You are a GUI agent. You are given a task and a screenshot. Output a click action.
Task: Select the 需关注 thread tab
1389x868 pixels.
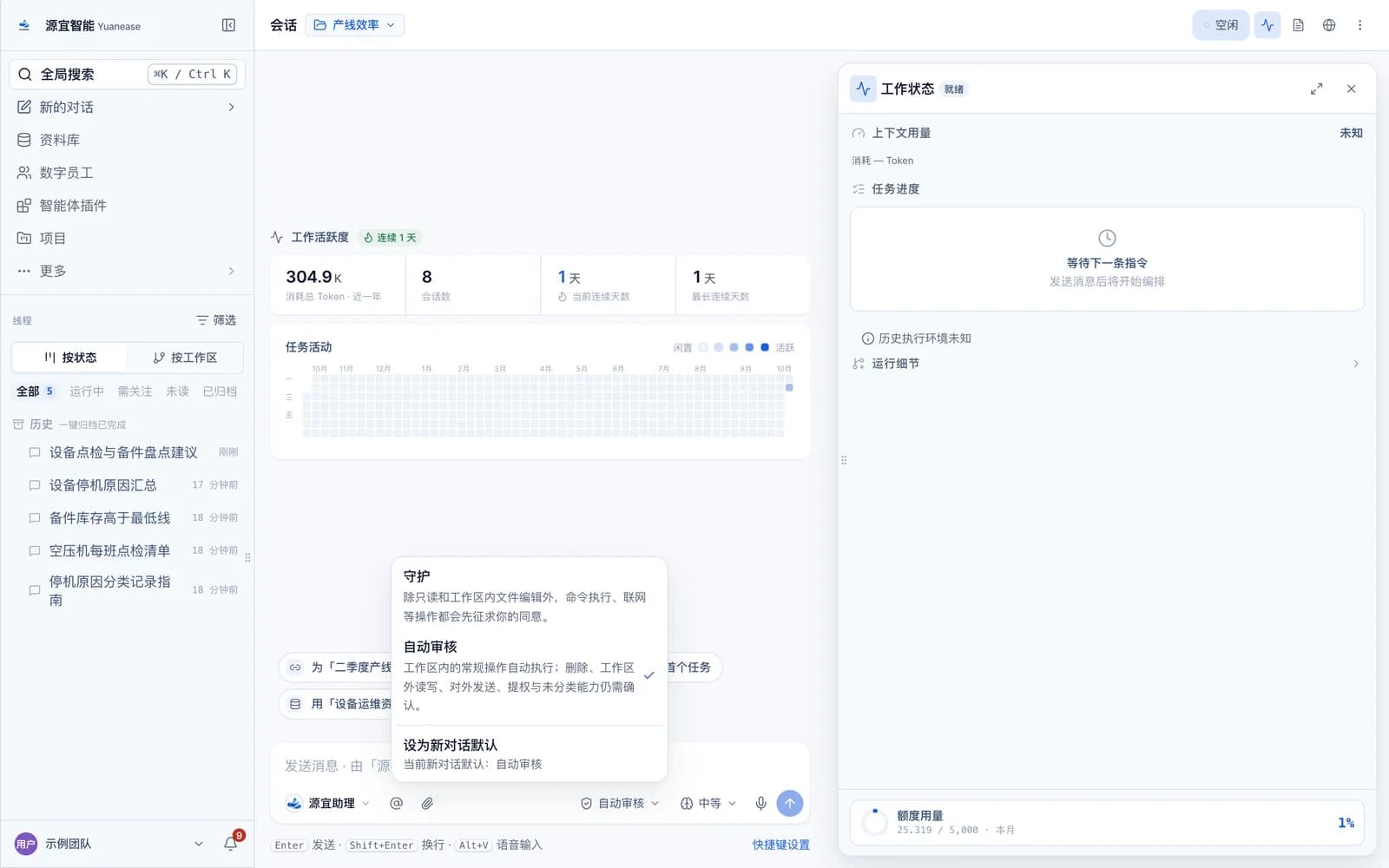coord(135,391)
